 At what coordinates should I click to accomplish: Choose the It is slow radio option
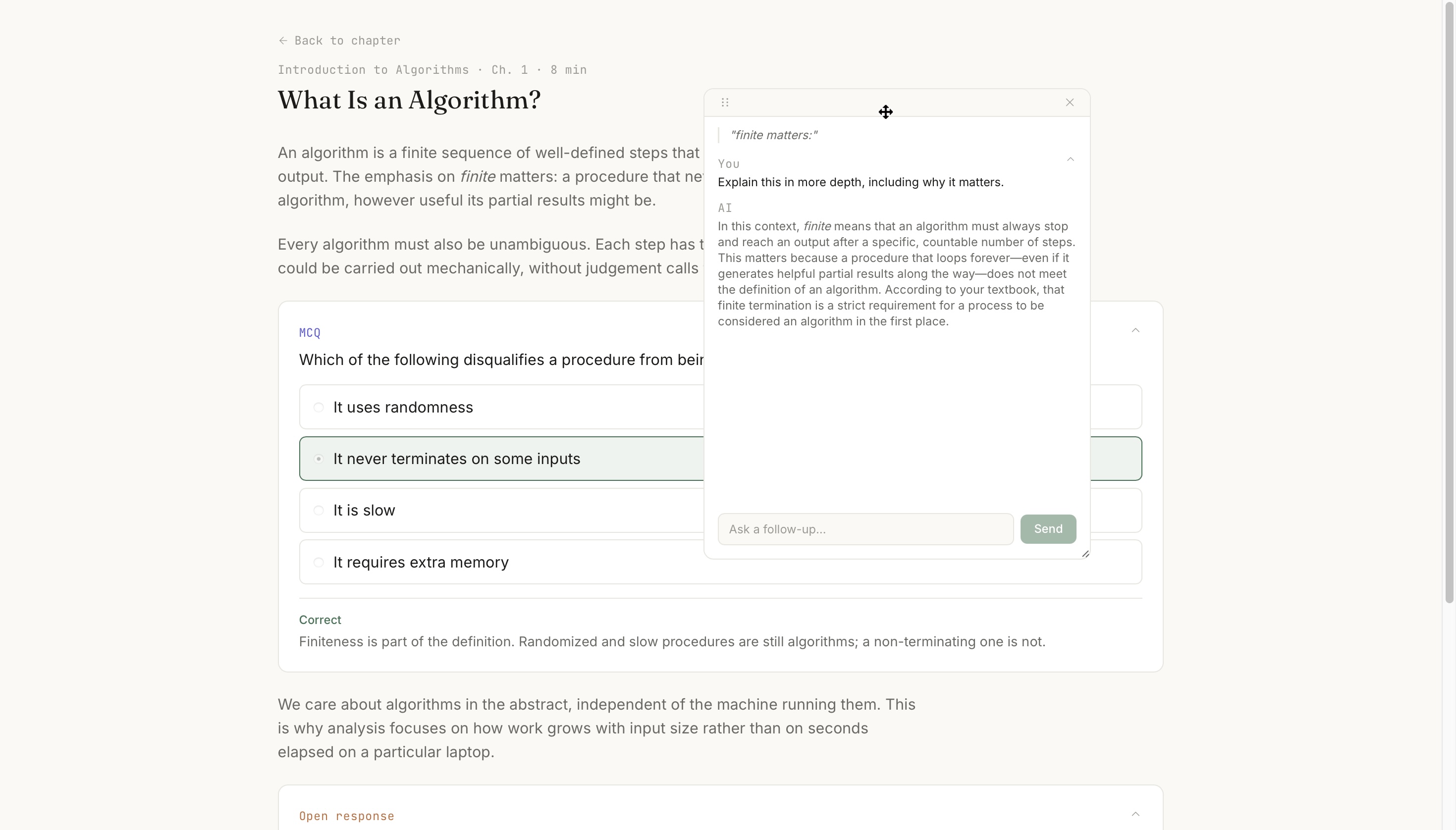pyautogui.click(x=319, y=510)
